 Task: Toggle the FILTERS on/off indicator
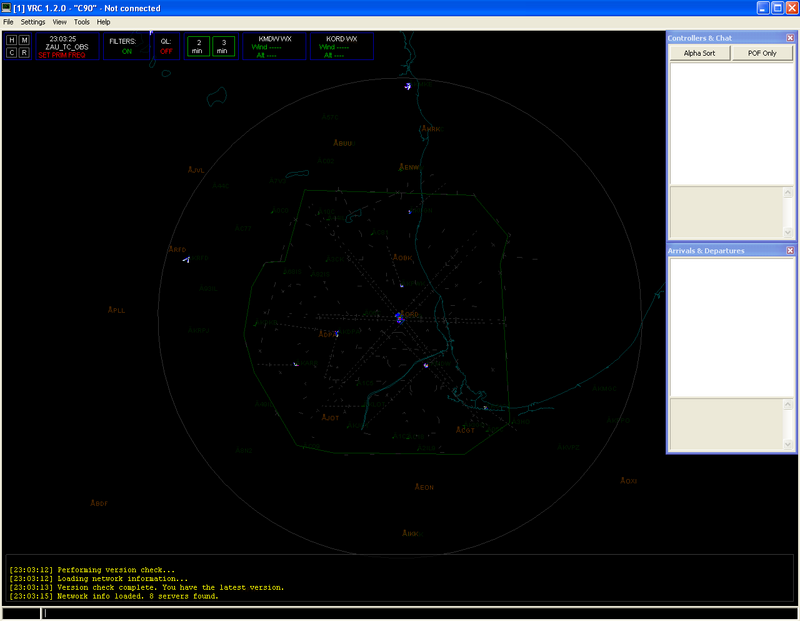pyautogui.click(x=126, y=51)
